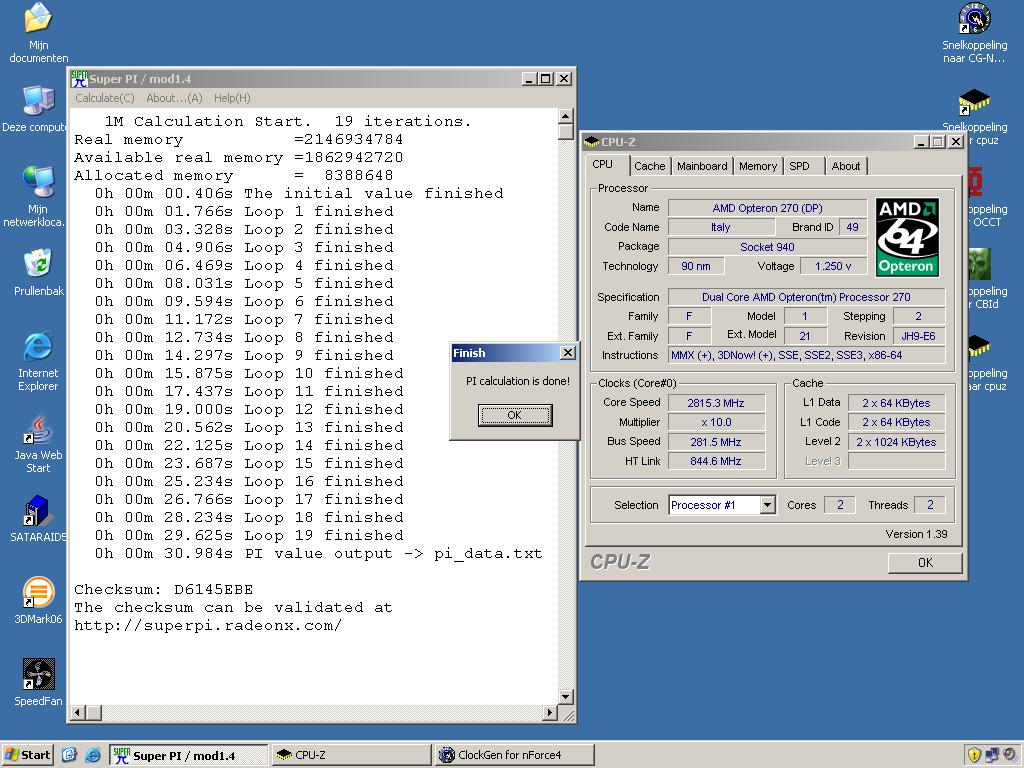Viewport: 1024px width, 768px height.
Task: Click the quick launch desktop icon in taskbar
Action: click(69, 755)
